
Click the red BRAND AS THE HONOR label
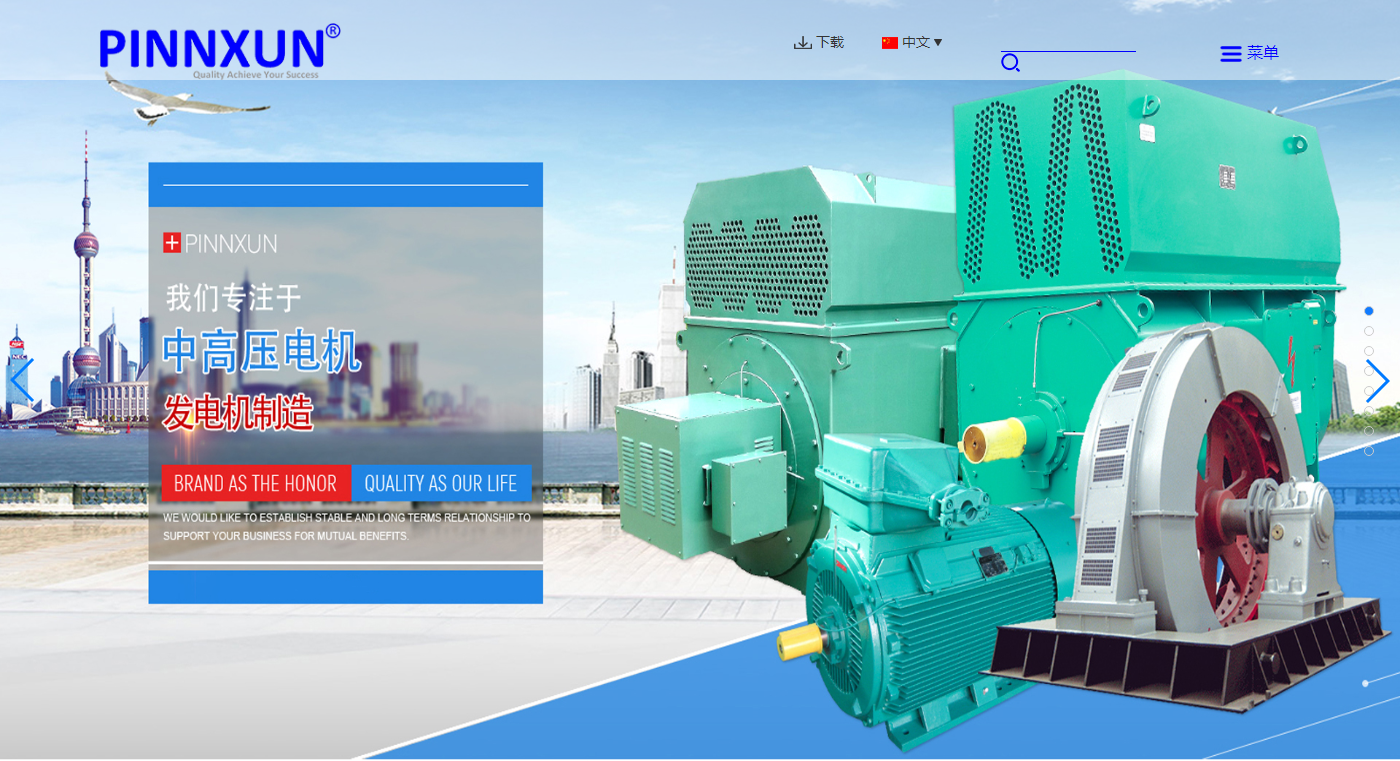coord(255,483)
